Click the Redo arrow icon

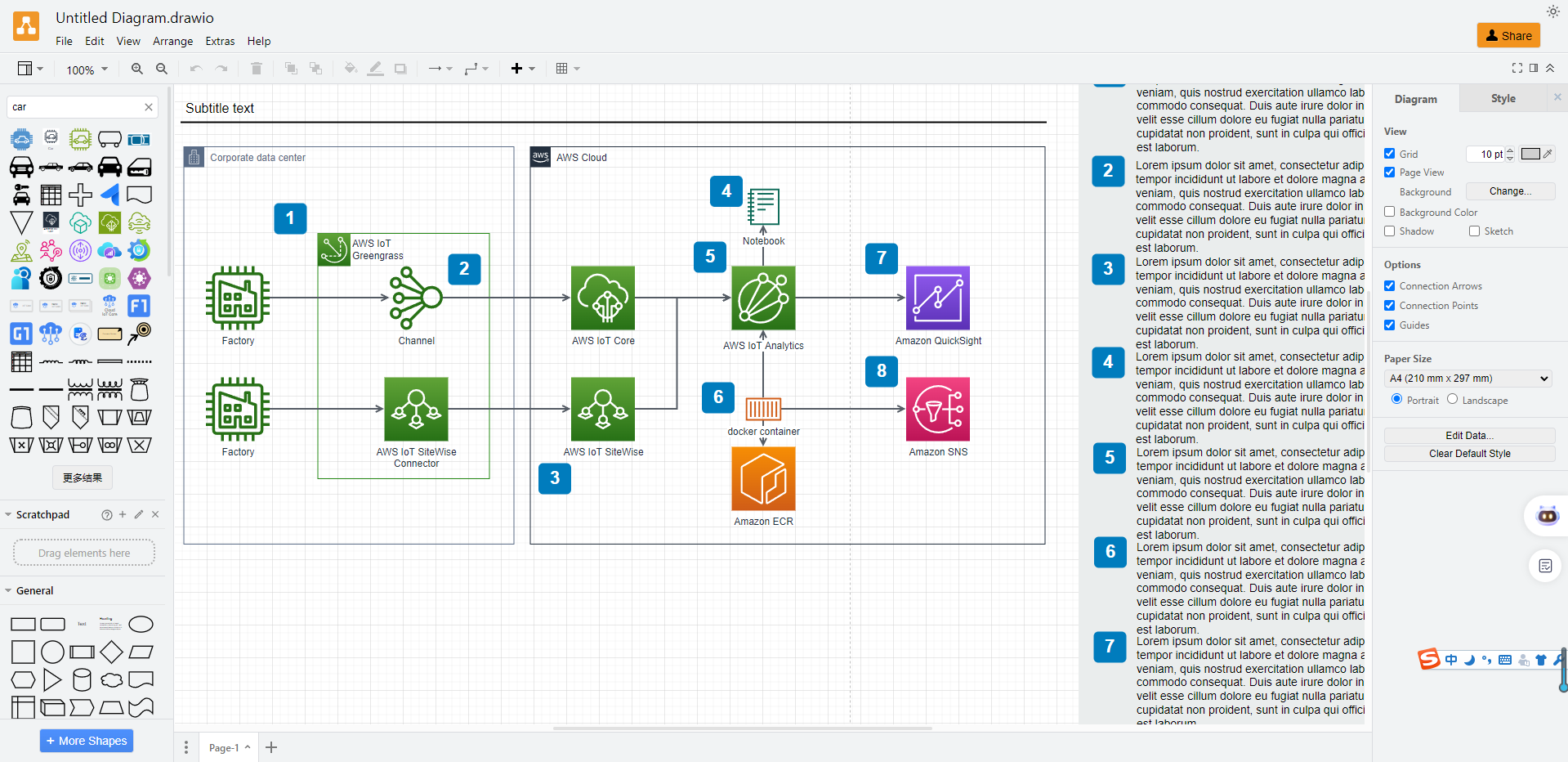click(221, 69)
